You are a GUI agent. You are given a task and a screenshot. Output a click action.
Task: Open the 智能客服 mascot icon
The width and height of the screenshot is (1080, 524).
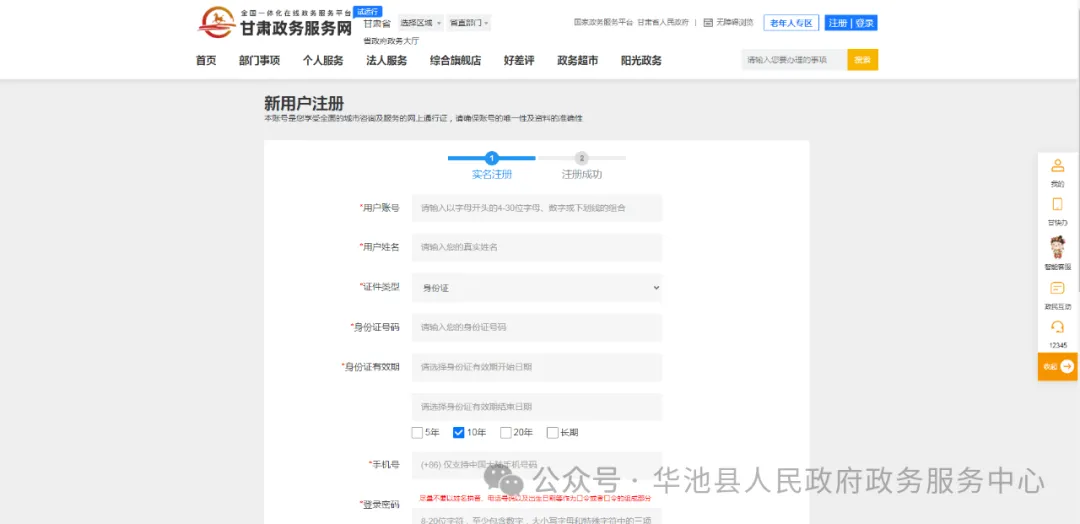click(x=1057, y=247)
